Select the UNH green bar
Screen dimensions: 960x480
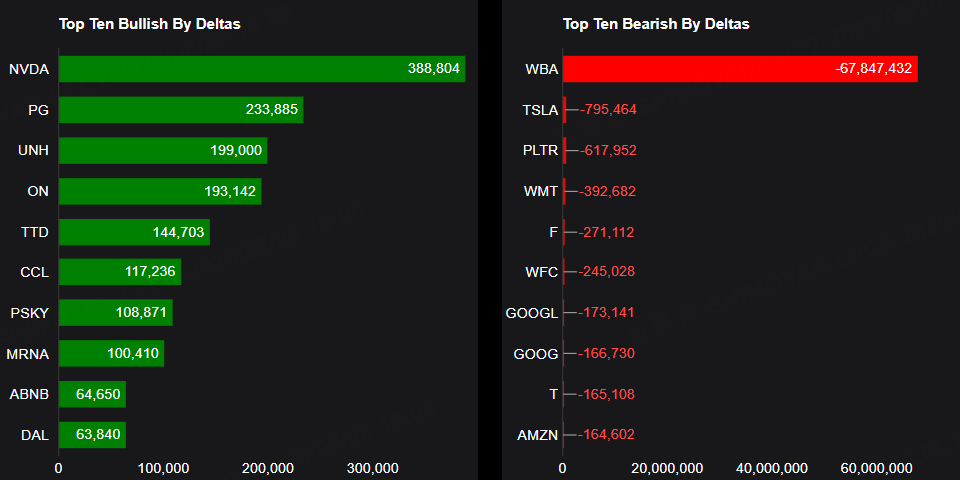pyautogui.click(x=162, y=150)
